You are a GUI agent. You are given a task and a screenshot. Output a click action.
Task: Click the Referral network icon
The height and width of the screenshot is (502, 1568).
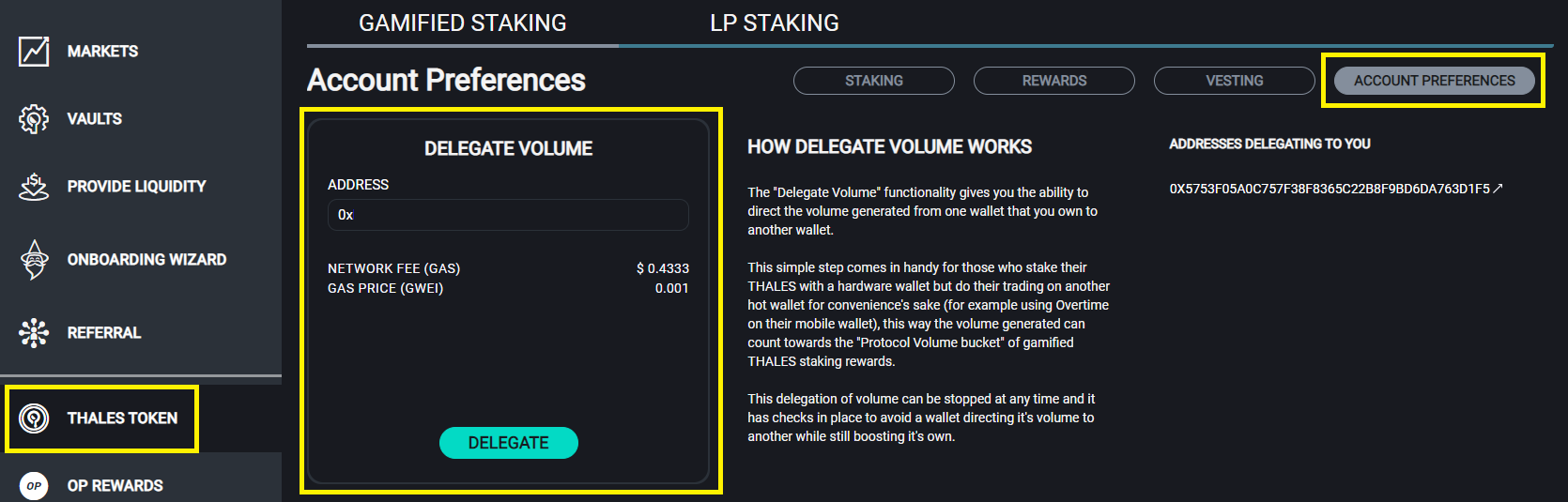pyautogui.click(x=34, y=333)
